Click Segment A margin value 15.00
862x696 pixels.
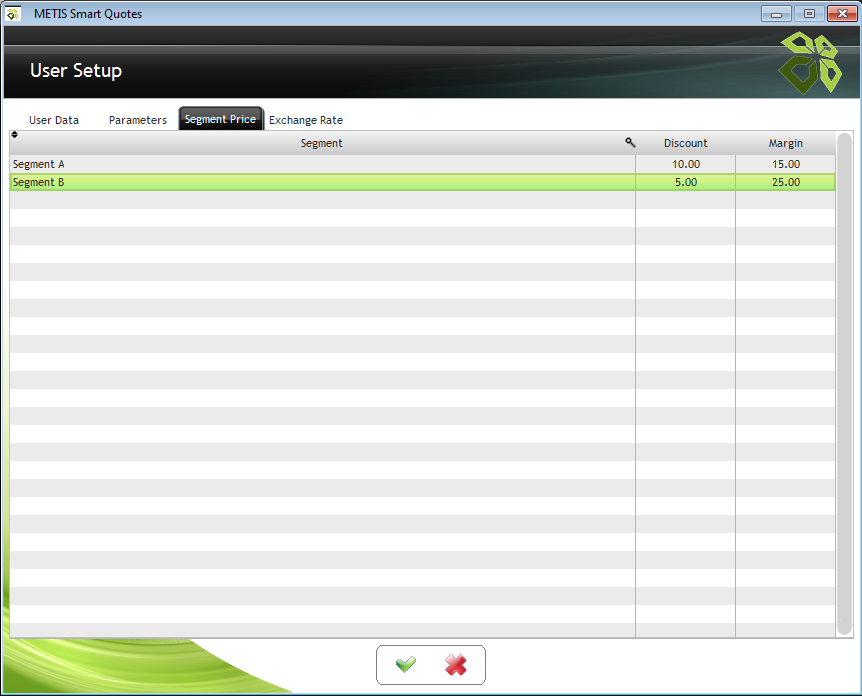(785, 164)
